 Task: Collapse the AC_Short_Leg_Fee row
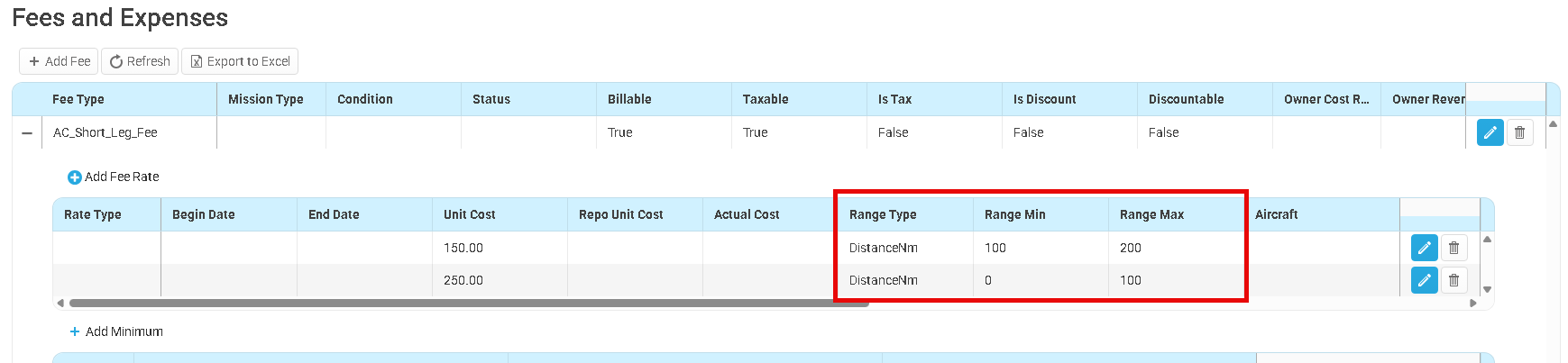pos(27,133)
